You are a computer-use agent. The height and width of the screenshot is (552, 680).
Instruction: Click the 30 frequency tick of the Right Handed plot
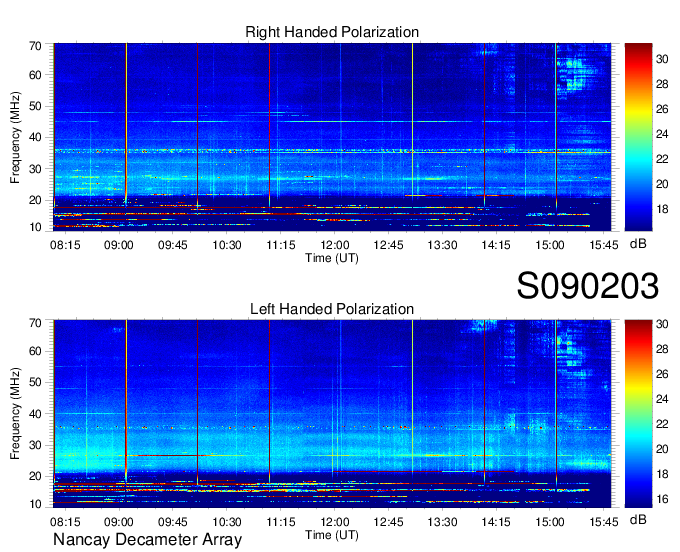coord(35,169)
